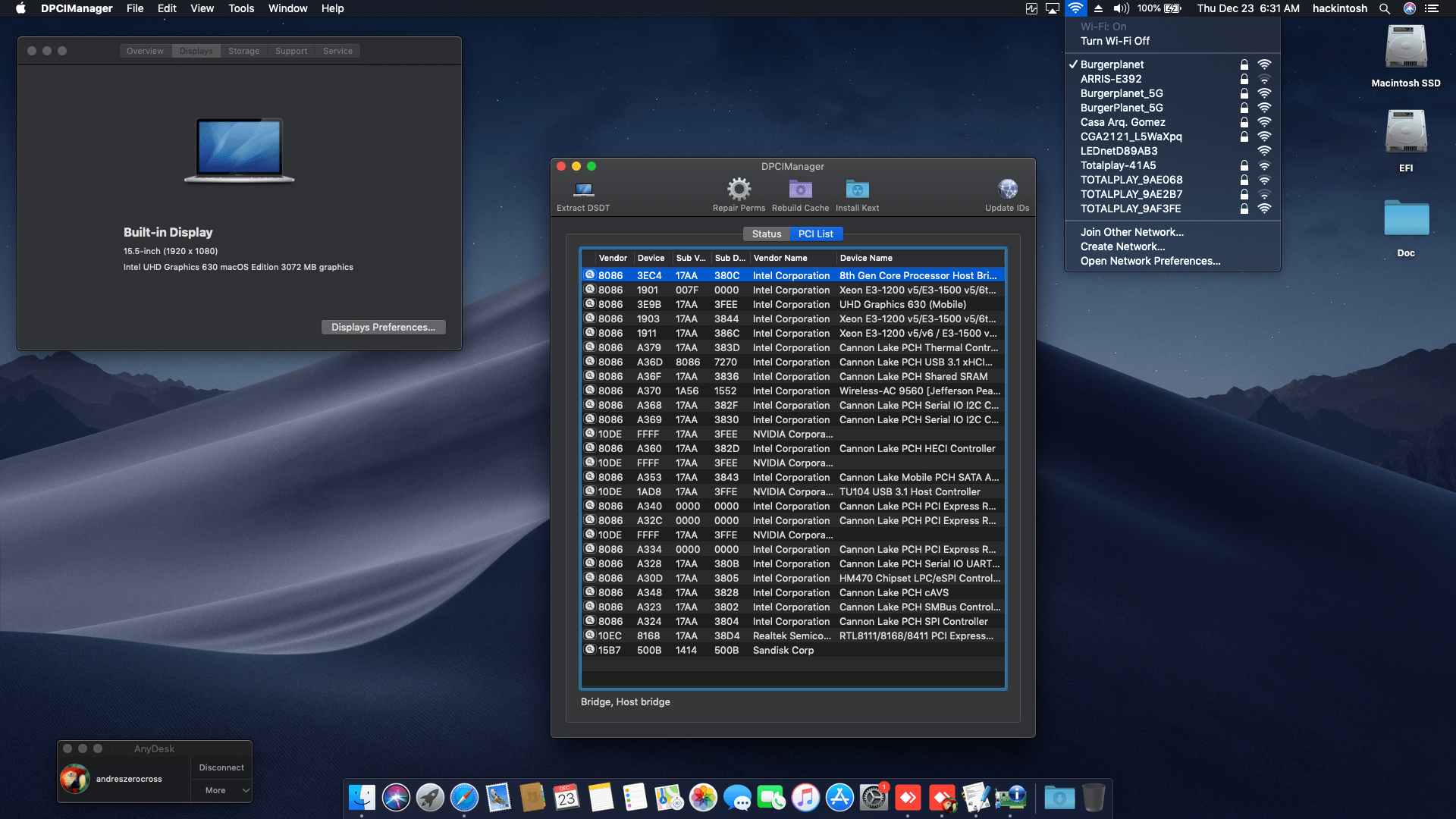Sort by the Vendor column header
The height and width of the screenshot is (819, 1456).
coord(613,258)
